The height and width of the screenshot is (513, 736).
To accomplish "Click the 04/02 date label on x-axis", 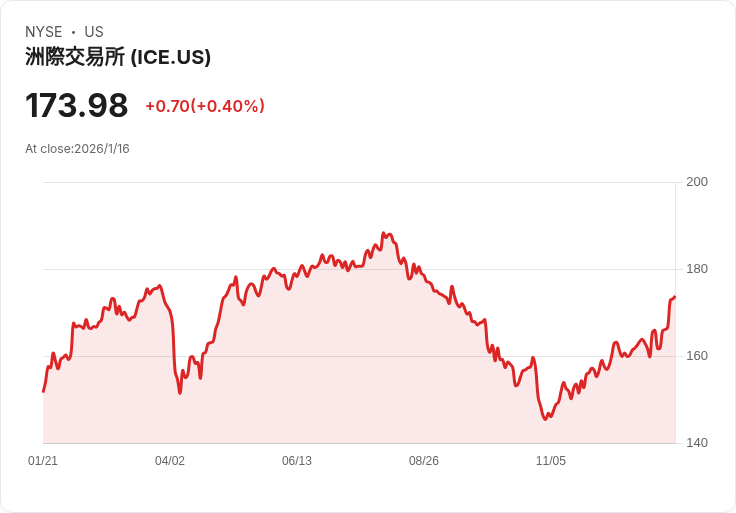I will [170, 461].
